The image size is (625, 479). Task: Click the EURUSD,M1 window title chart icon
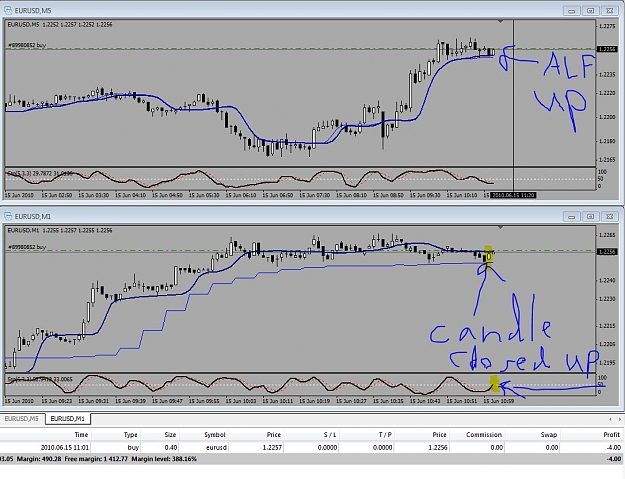coord(8,216)
